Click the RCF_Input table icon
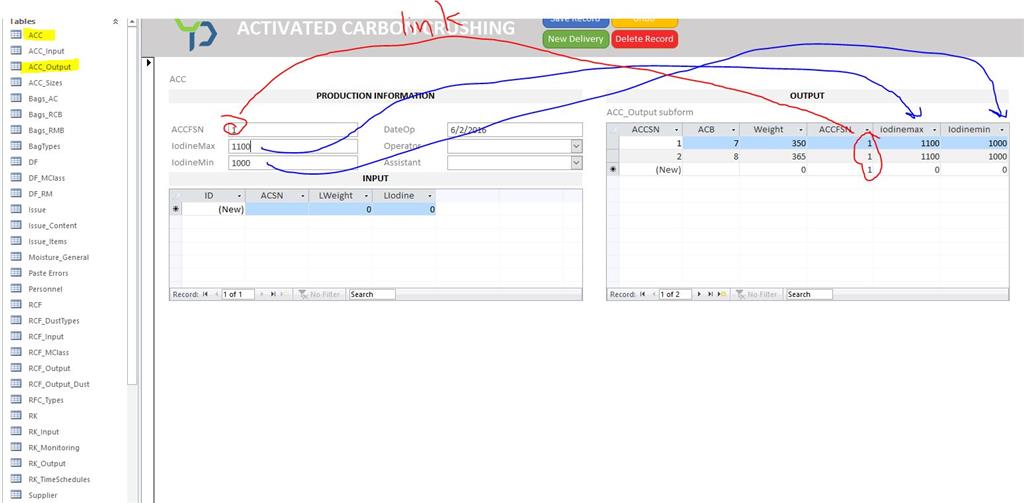This screenshot has width=1024, height=503. (16, 336)
